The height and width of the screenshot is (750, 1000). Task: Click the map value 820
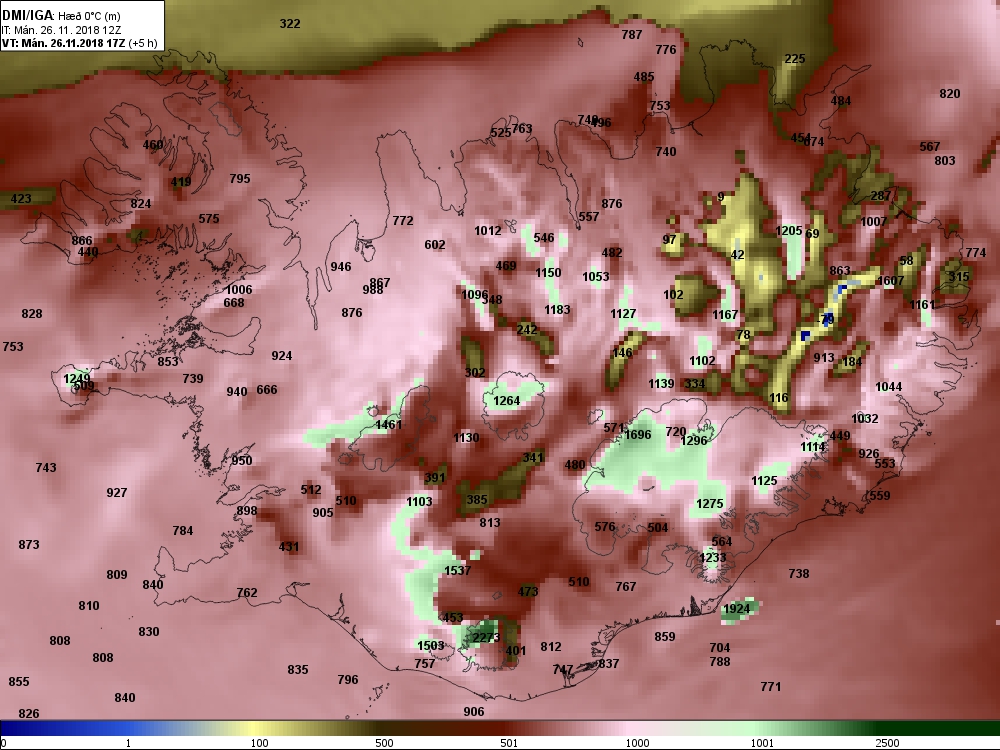[x=950, y=94]
